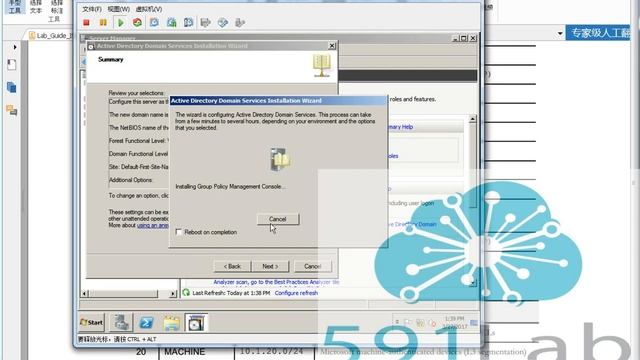This screenshot has width=640, height=360.
Task: Open the blue copy pages sidebar icon
Action: pyautogui.click(x=11, y=87)
